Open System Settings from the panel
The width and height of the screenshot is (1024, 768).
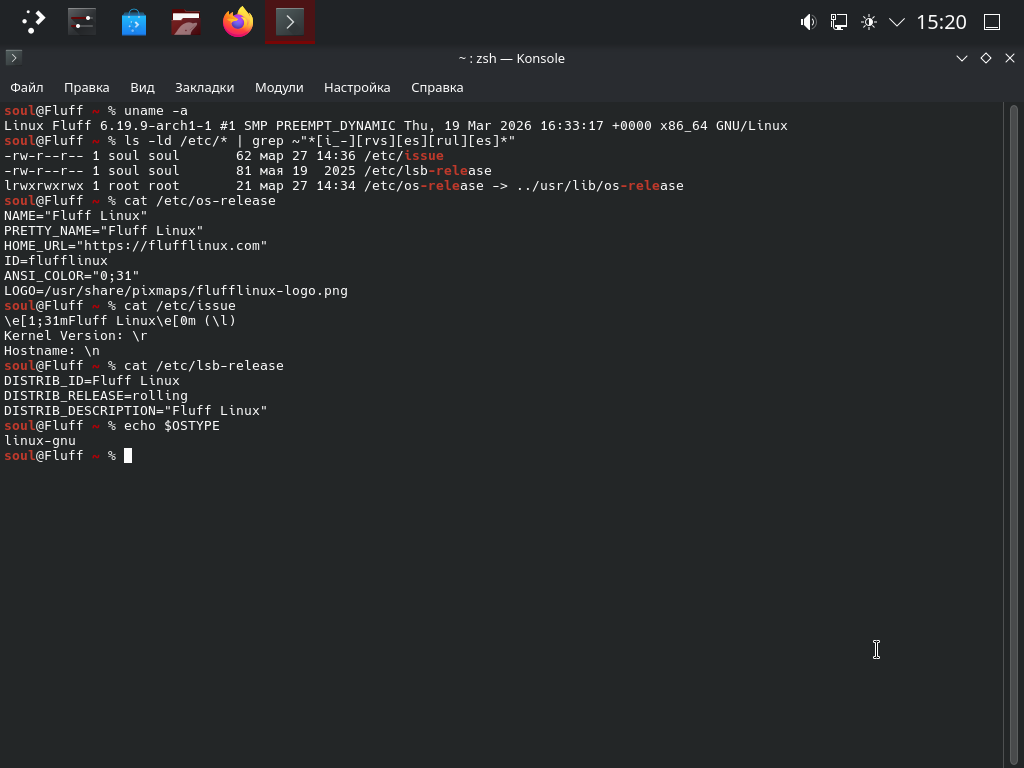tap(82, 22)
